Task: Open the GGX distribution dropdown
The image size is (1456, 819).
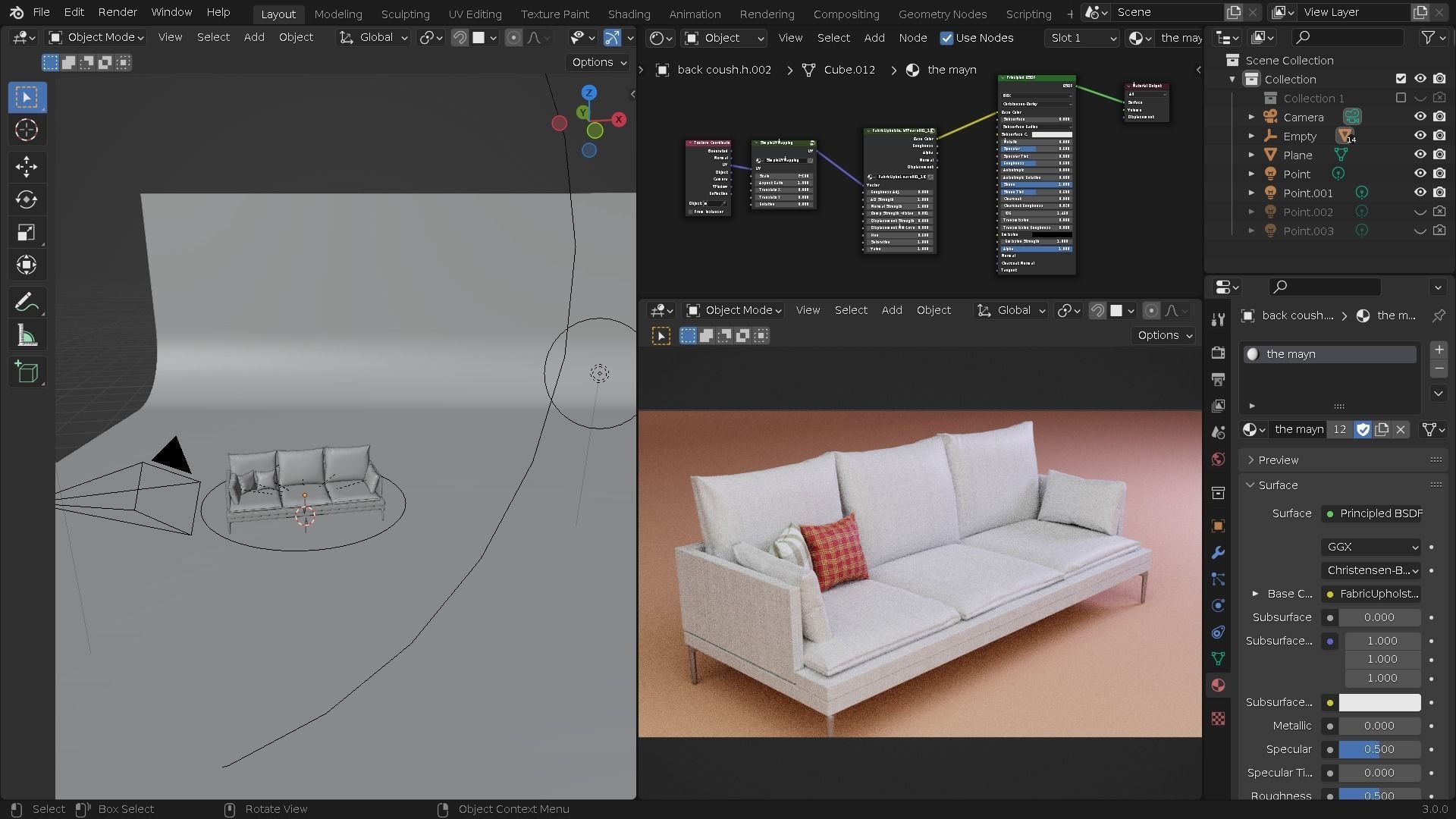Action: click(x=1371, y=547)
